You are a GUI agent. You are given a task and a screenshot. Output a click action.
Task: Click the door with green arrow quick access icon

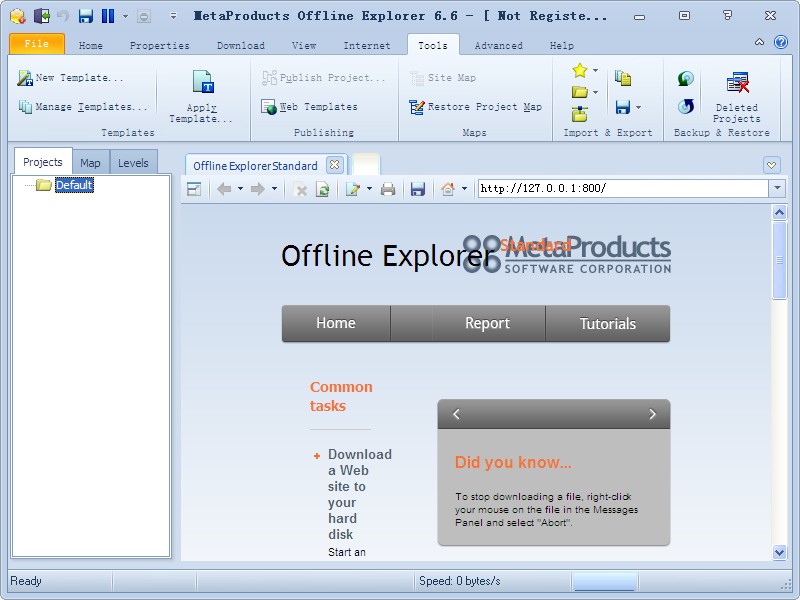point(41,16)
